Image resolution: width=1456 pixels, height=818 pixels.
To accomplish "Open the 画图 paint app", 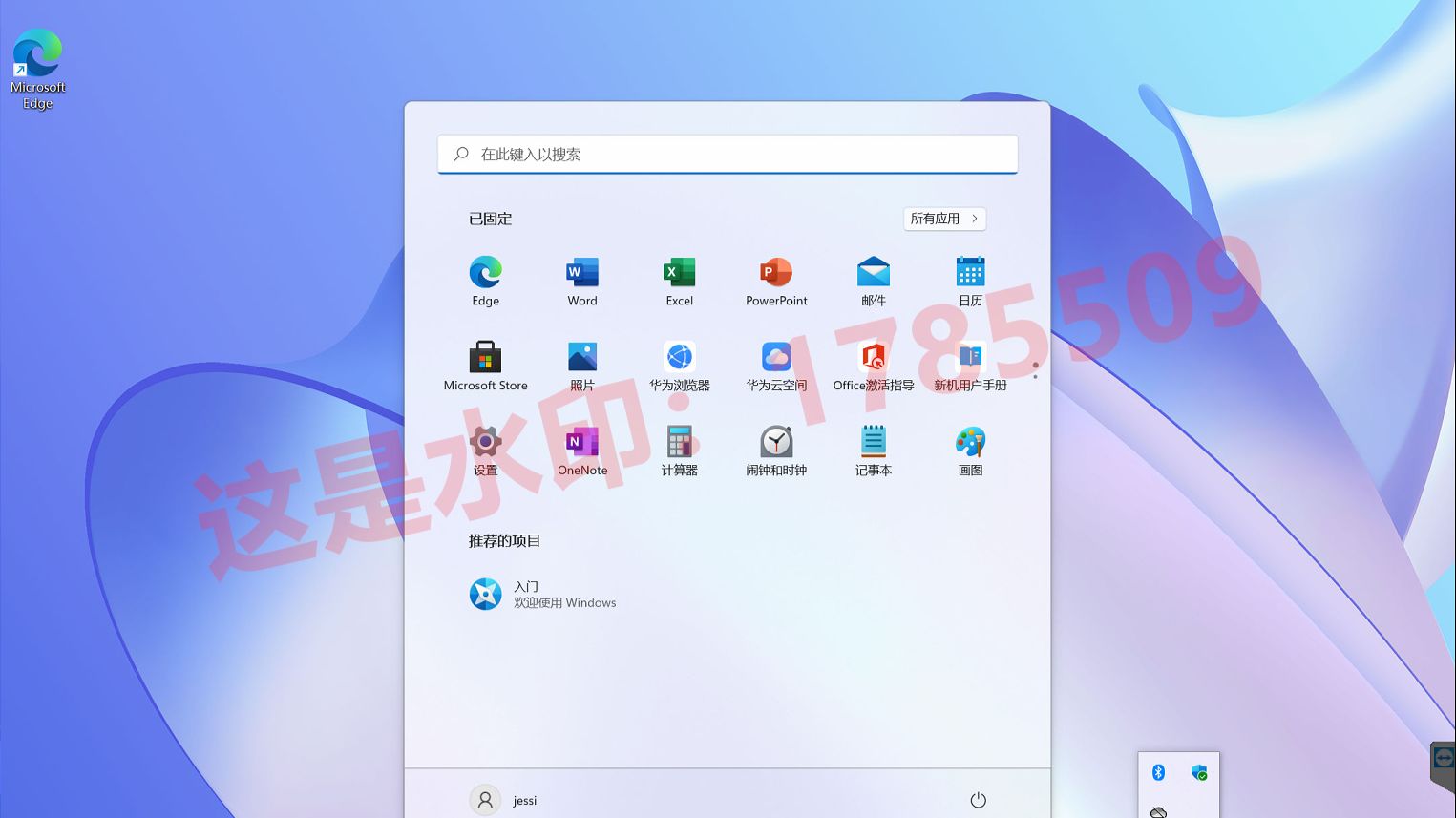I will tap(970, 451).
